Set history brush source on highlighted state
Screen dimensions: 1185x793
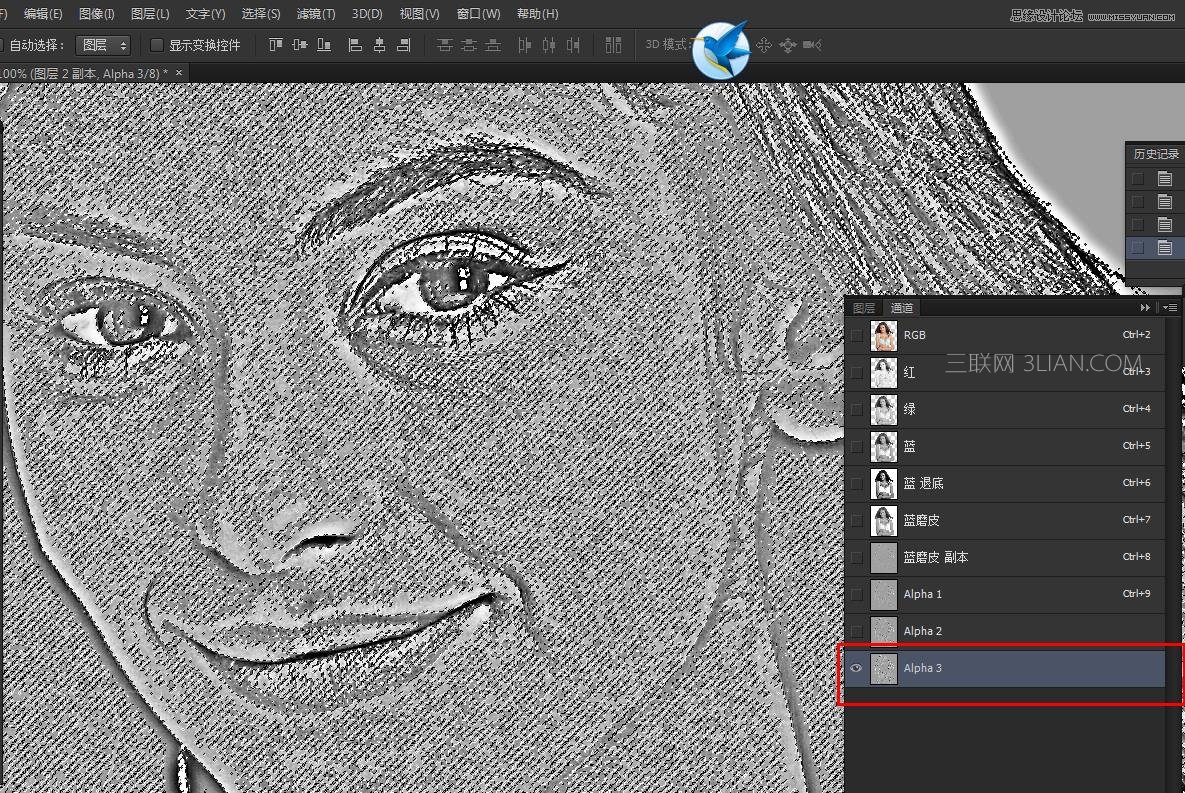click(1137, 247)
